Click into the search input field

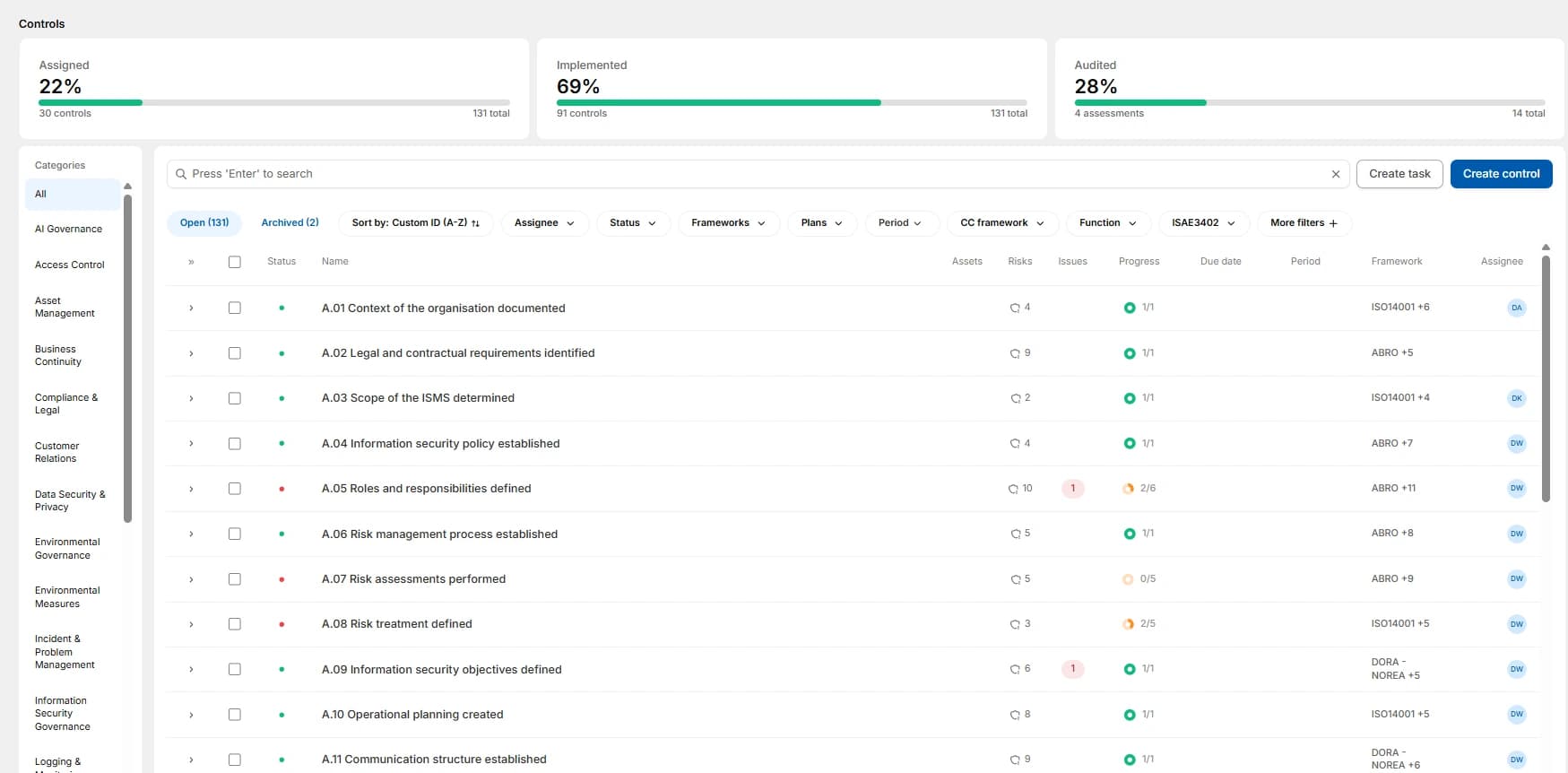758,174
